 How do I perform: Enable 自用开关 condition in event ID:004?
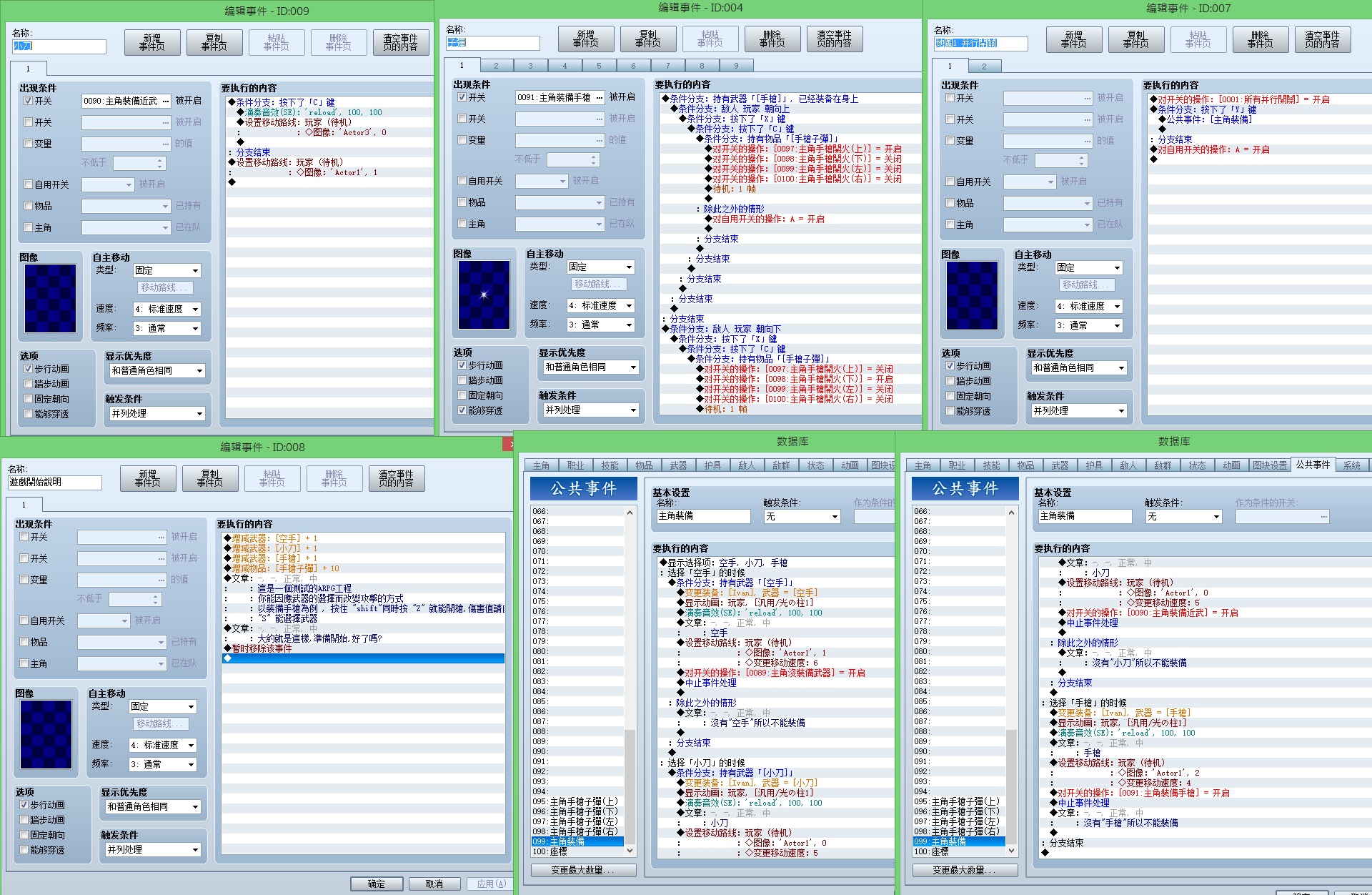[x=462, y=181]
